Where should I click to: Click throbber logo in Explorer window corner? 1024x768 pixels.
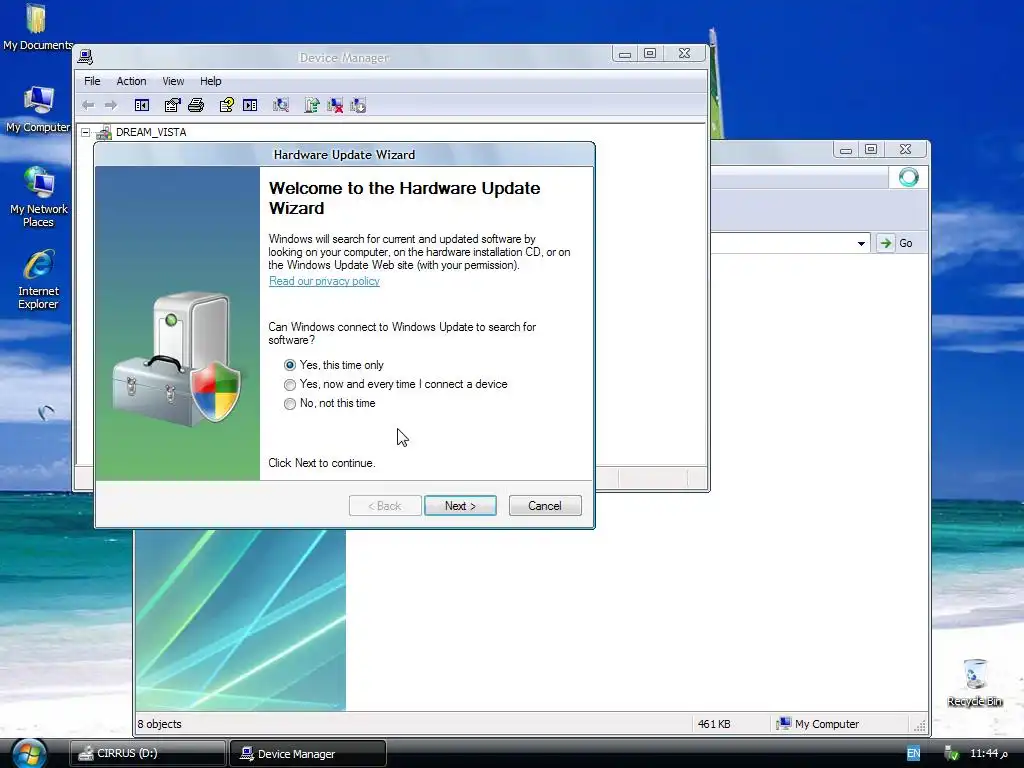point(908,177)
